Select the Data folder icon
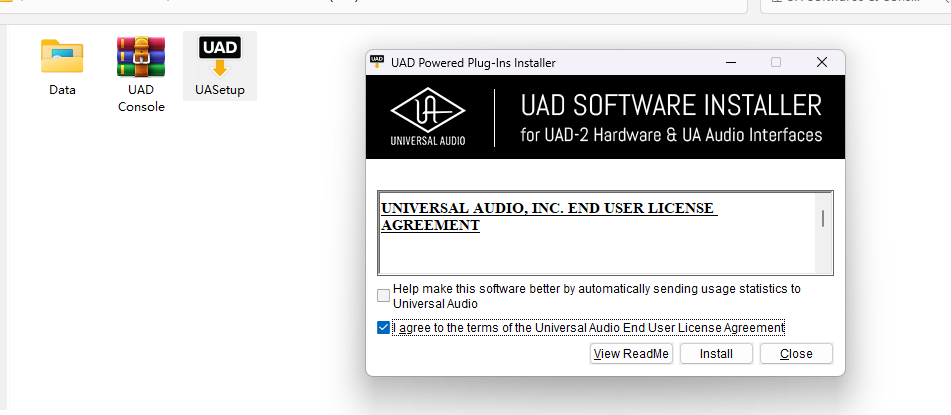The width and height of the screenshot is (951, 415). (62, 56)
